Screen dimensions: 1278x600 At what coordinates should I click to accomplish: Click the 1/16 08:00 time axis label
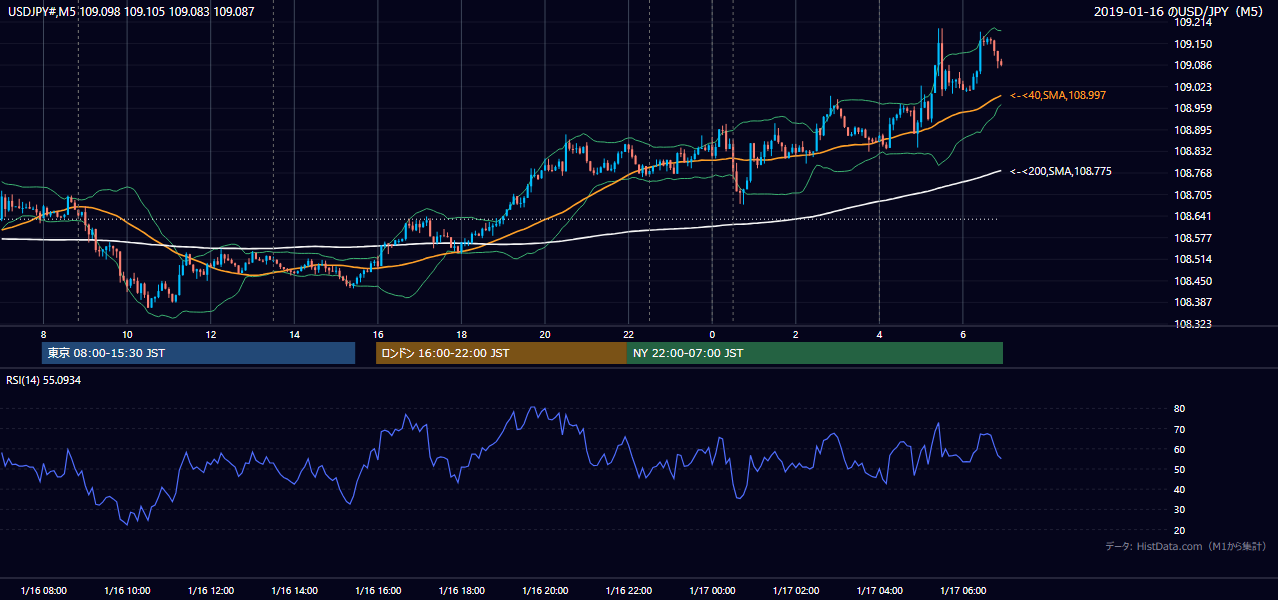[x=44, y=590]
